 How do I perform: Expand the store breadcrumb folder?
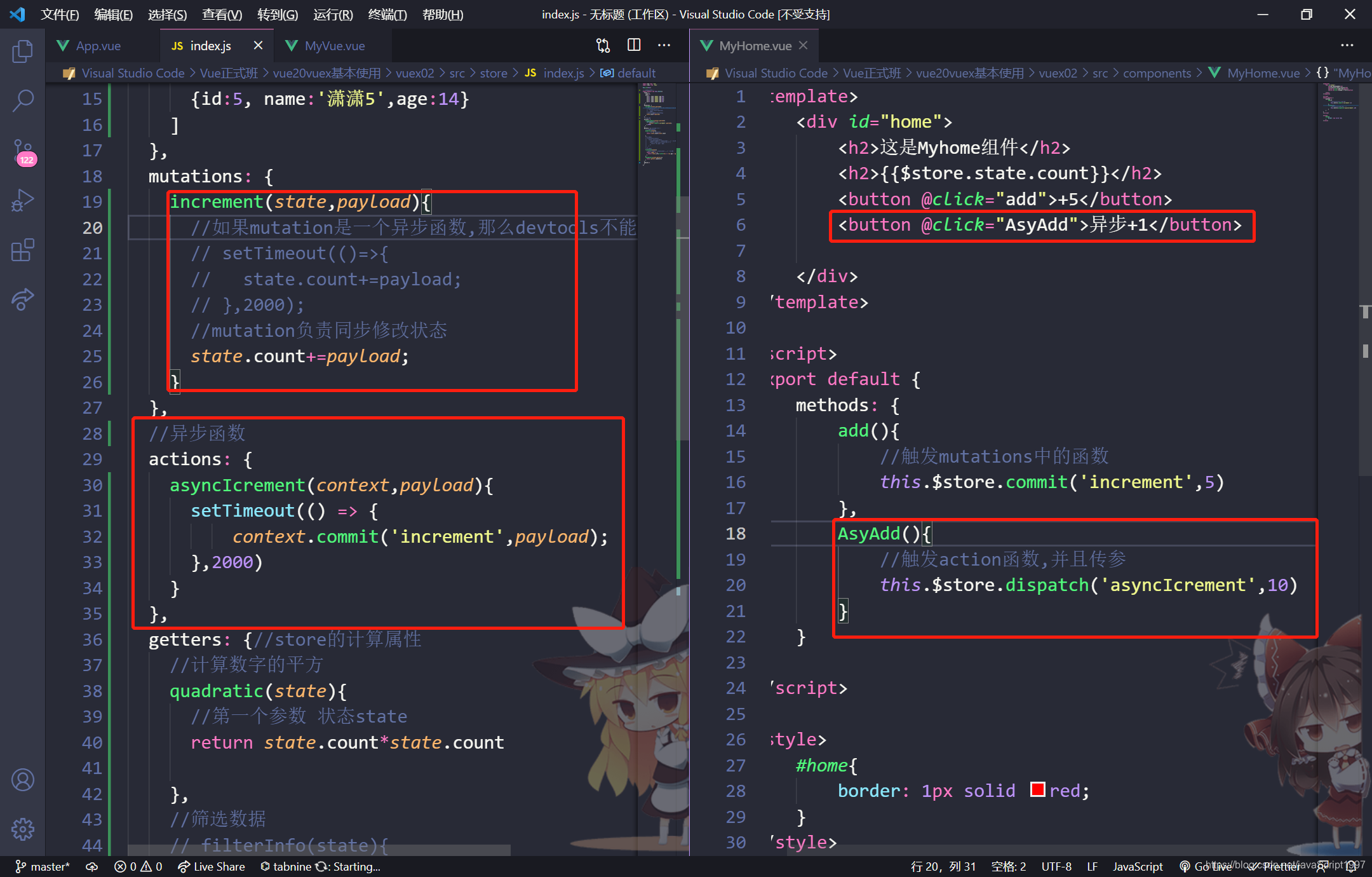493,73
